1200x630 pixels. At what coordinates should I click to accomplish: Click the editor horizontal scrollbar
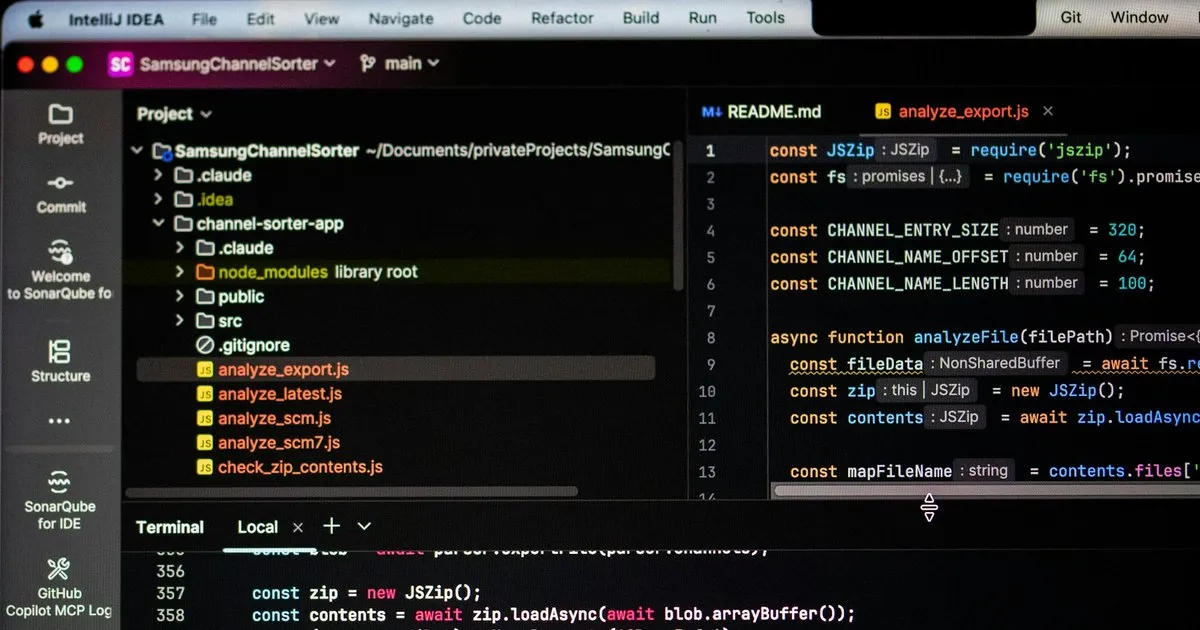(x=985, y=490)
